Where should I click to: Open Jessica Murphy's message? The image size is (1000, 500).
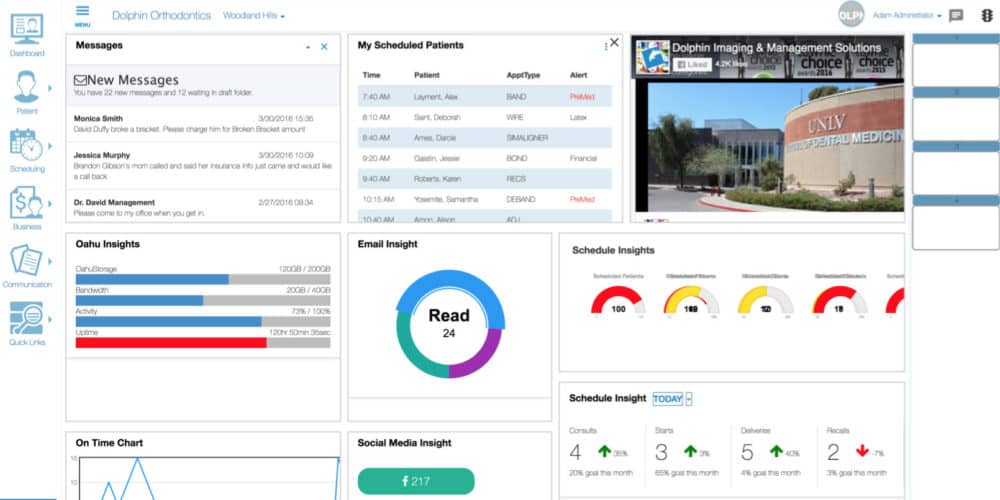(x=203, y=165)
